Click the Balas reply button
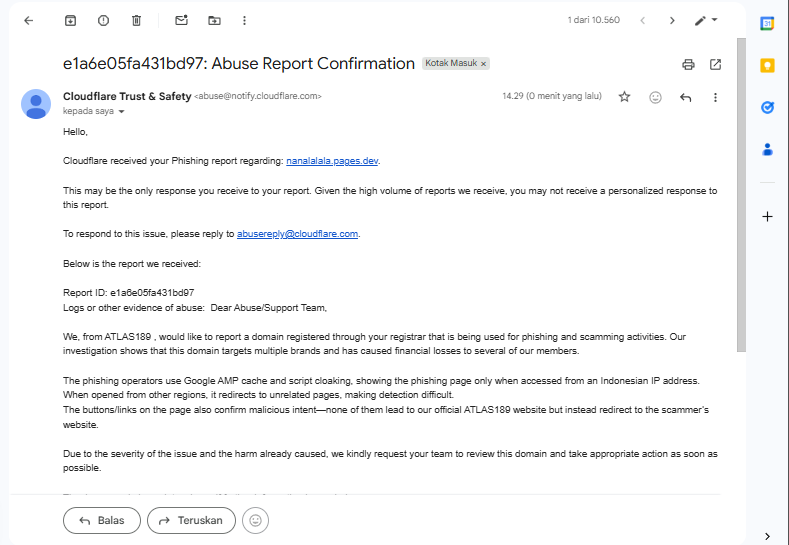Viewport: 789px width, 545px height. [101, 520]
